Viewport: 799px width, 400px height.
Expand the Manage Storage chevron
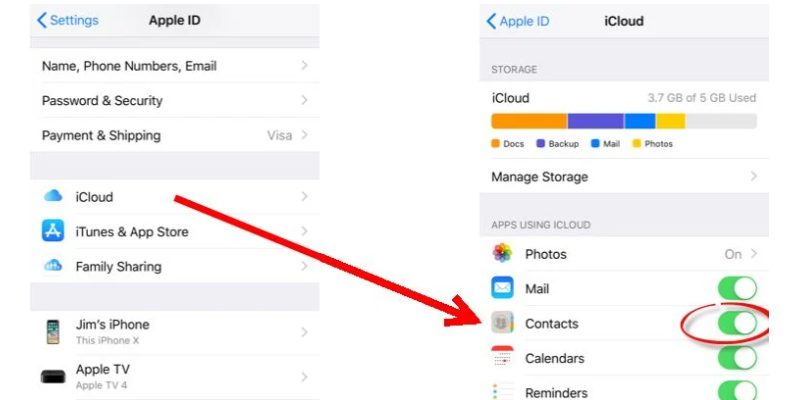click(x=754, y=176)
